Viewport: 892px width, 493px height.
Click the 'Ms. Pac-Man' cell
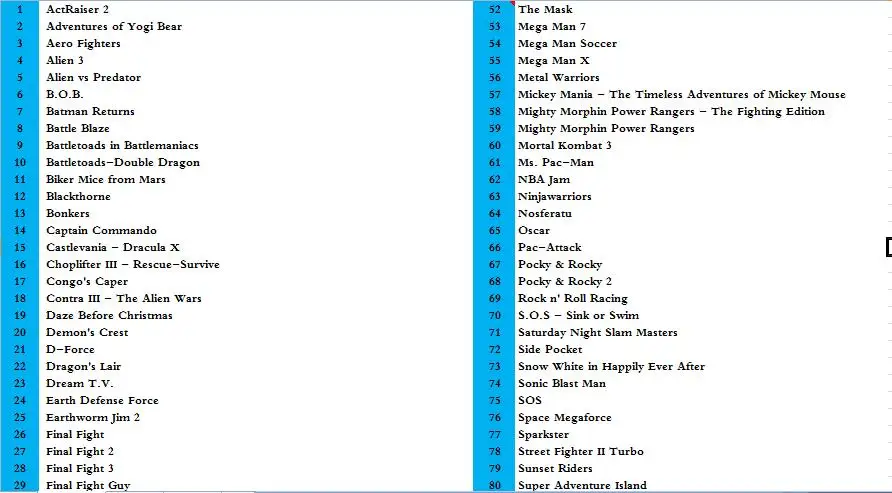point(555,163)
